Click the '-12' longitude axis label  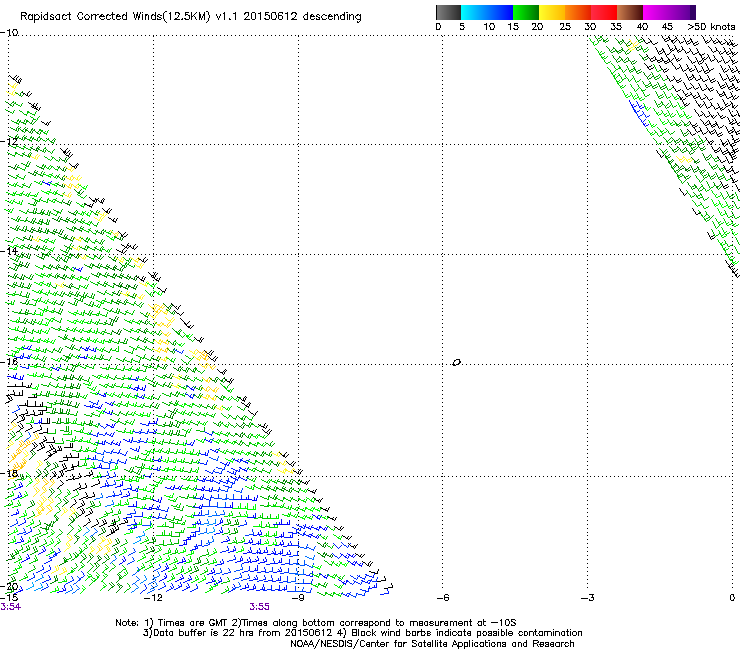[x=153, y=598]
